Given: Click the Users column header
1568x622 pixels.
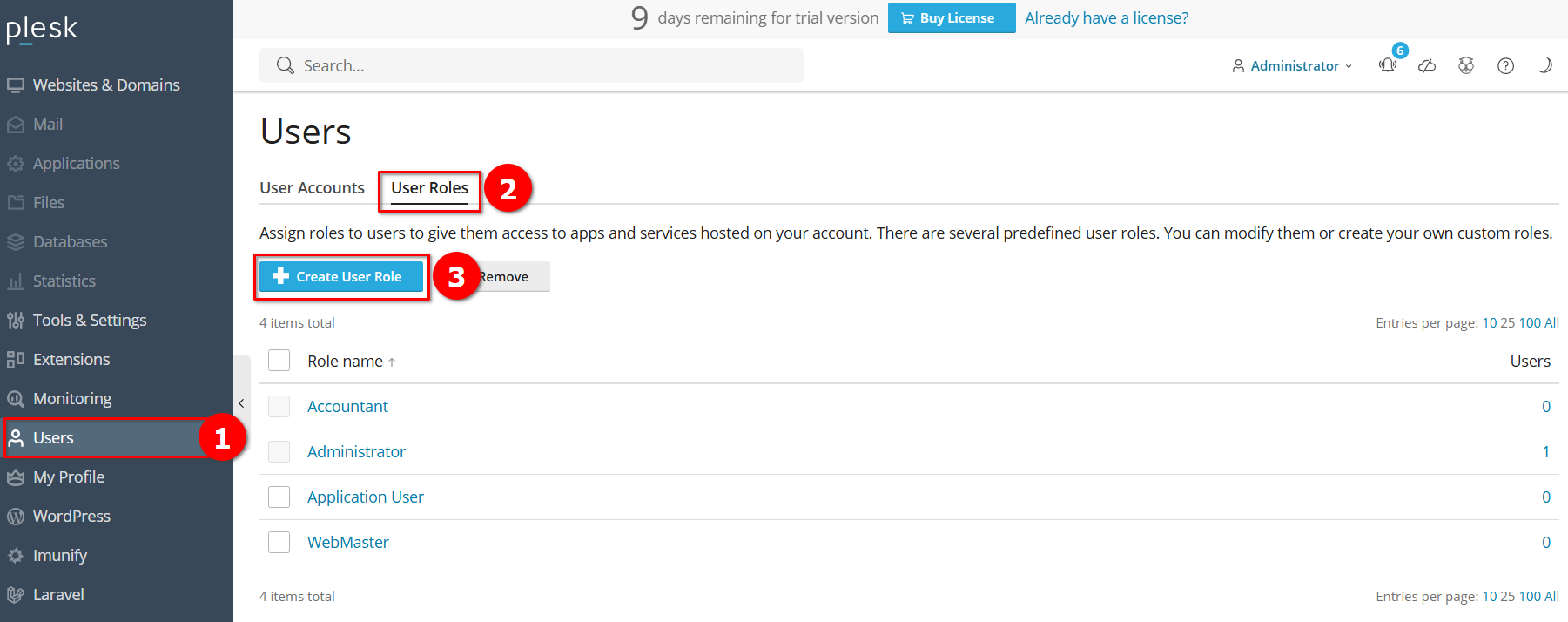Looking at the screenshot, I should (1530, 362).
